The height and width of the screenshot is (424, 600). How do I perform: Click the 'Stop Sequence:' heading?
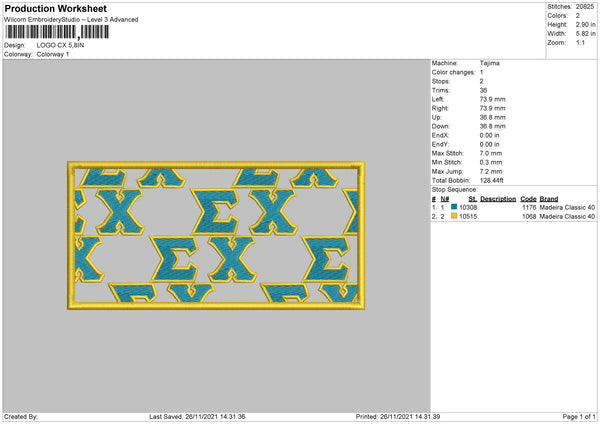(455, 190)
